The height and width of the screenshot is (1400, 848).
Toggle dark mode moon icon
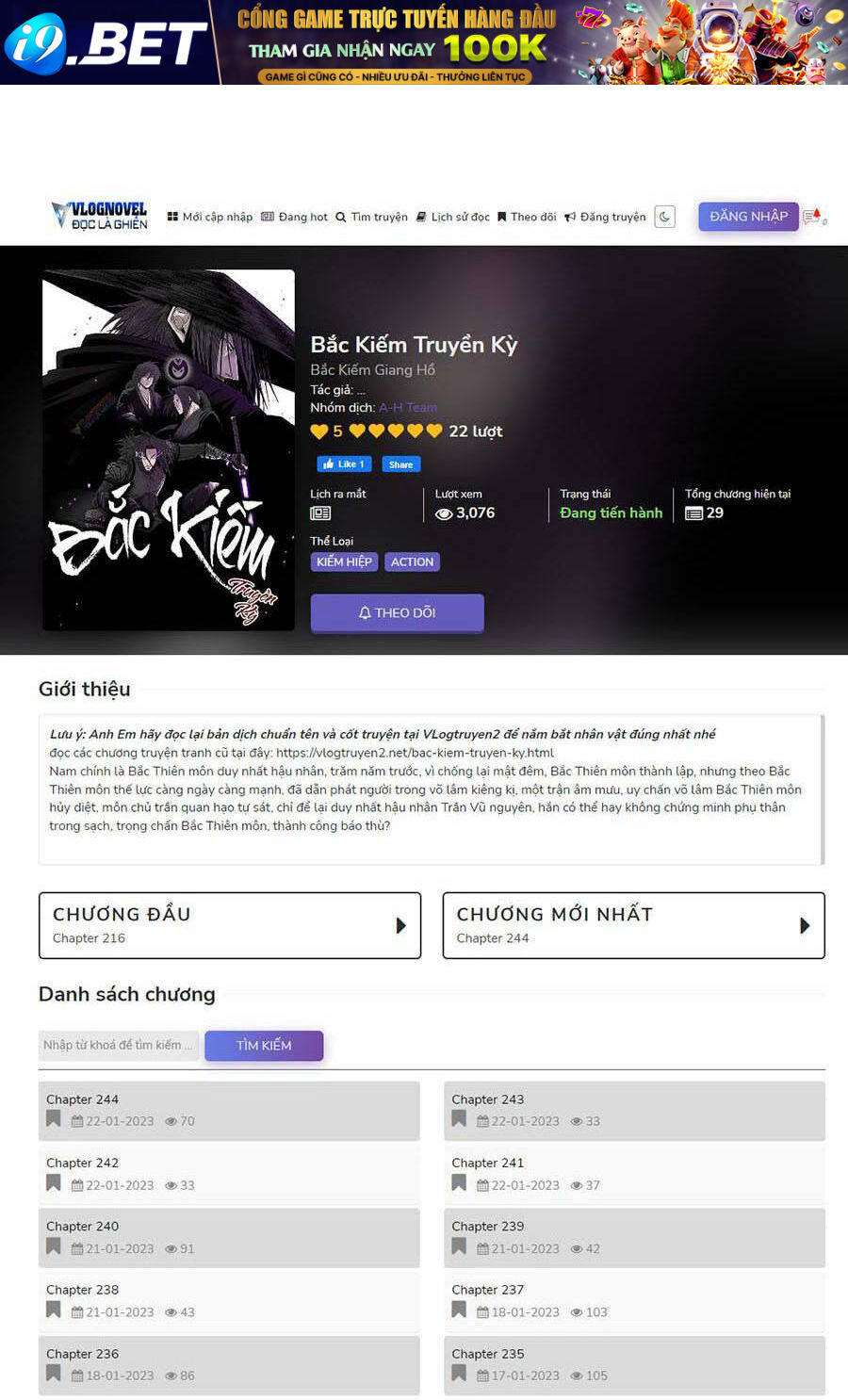tap(664, 217)
